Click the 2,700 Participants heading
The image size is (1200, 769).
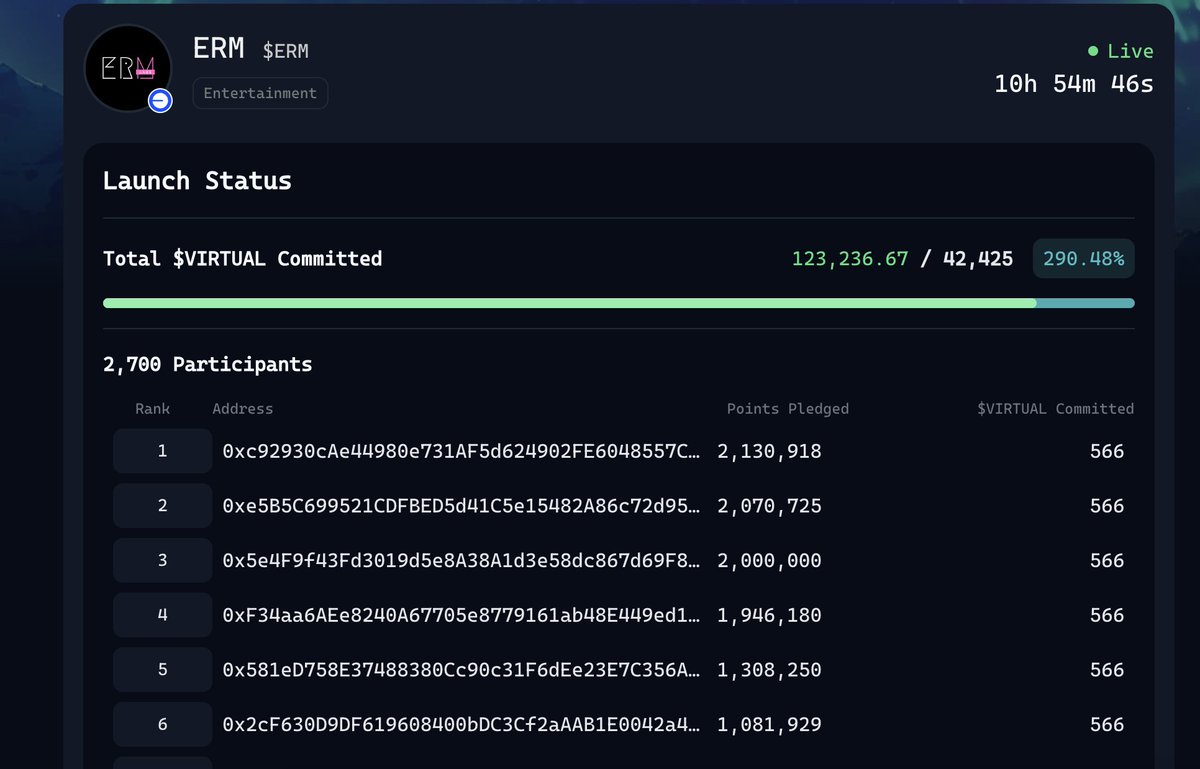tap(207, 365)
